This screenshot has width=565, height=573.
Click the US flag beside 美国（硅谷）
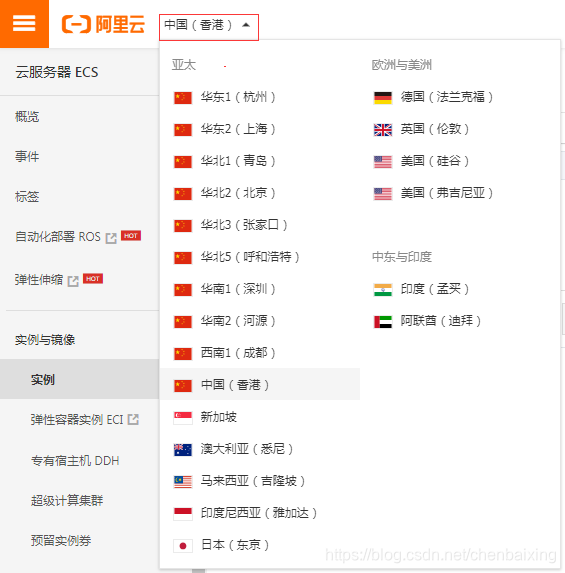pos(383,162)
